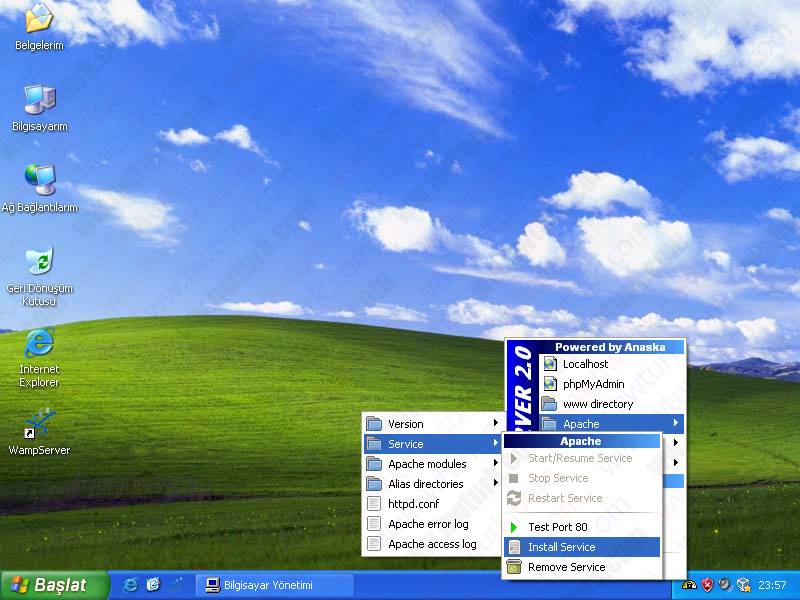This screenshot has height=600, width=800.
Task: Click the red security shield tray icon
Action: pyautogui.click(x=707, y=585)
